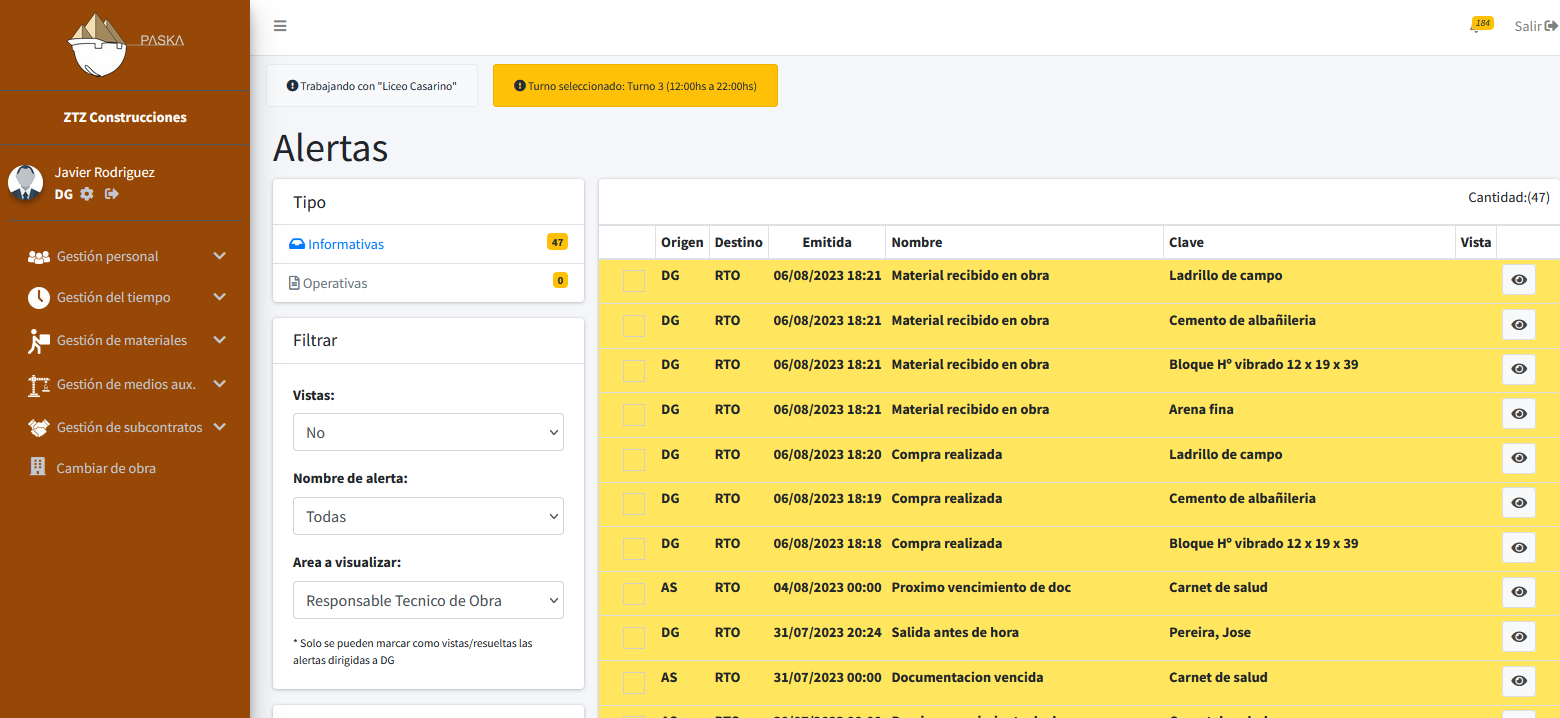Image resolution: width=1560 pixels, height=718 pixels.
Task: Click the Origen column header
Action: 682,242
